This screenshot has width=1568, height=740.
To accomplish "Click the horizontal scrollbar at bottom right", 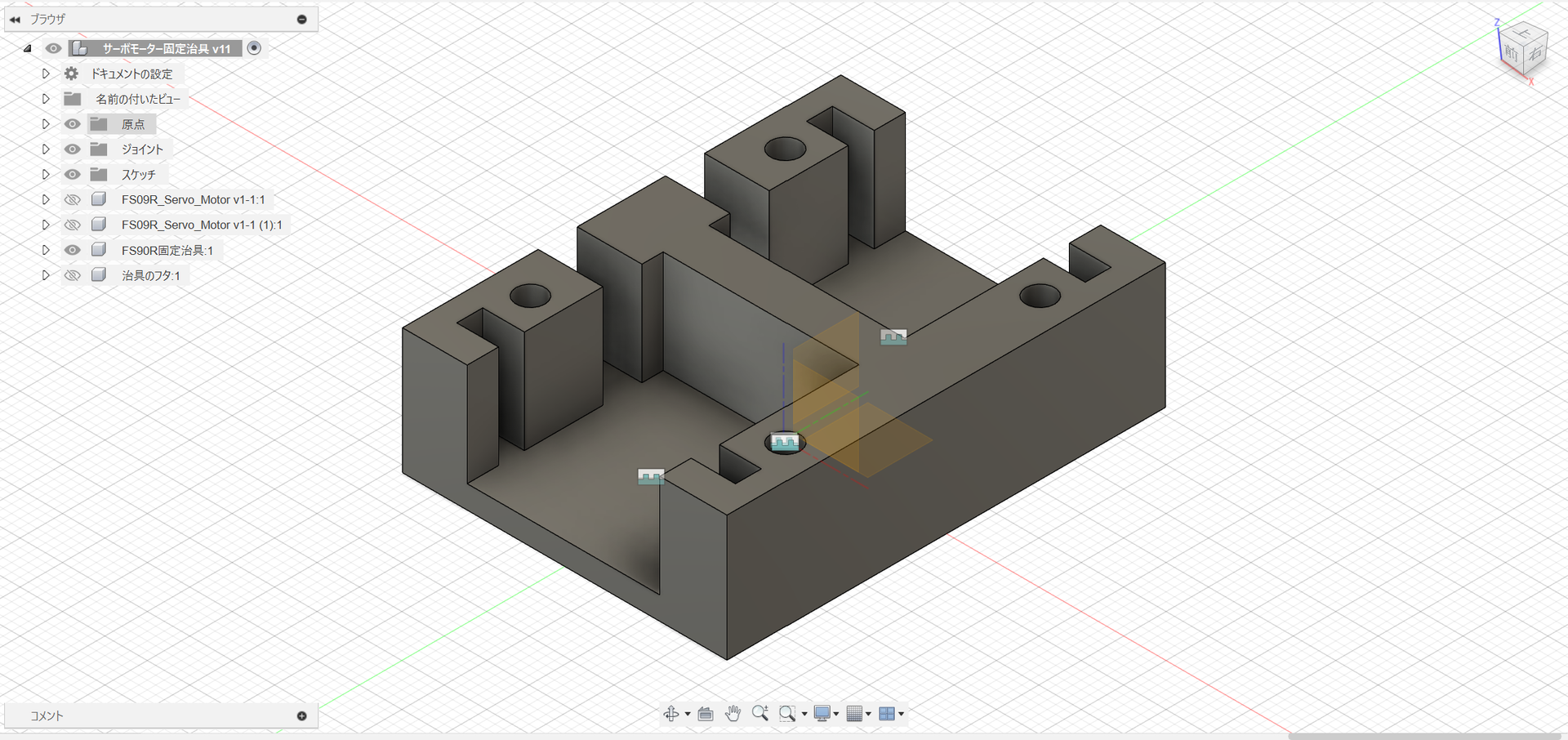I will click(1424, 736).
